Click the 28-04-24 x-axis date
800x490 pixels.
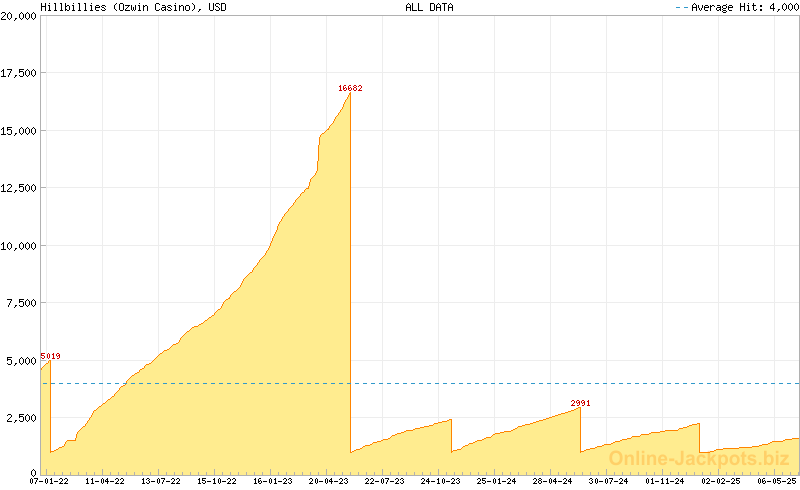tap(553, 481)
